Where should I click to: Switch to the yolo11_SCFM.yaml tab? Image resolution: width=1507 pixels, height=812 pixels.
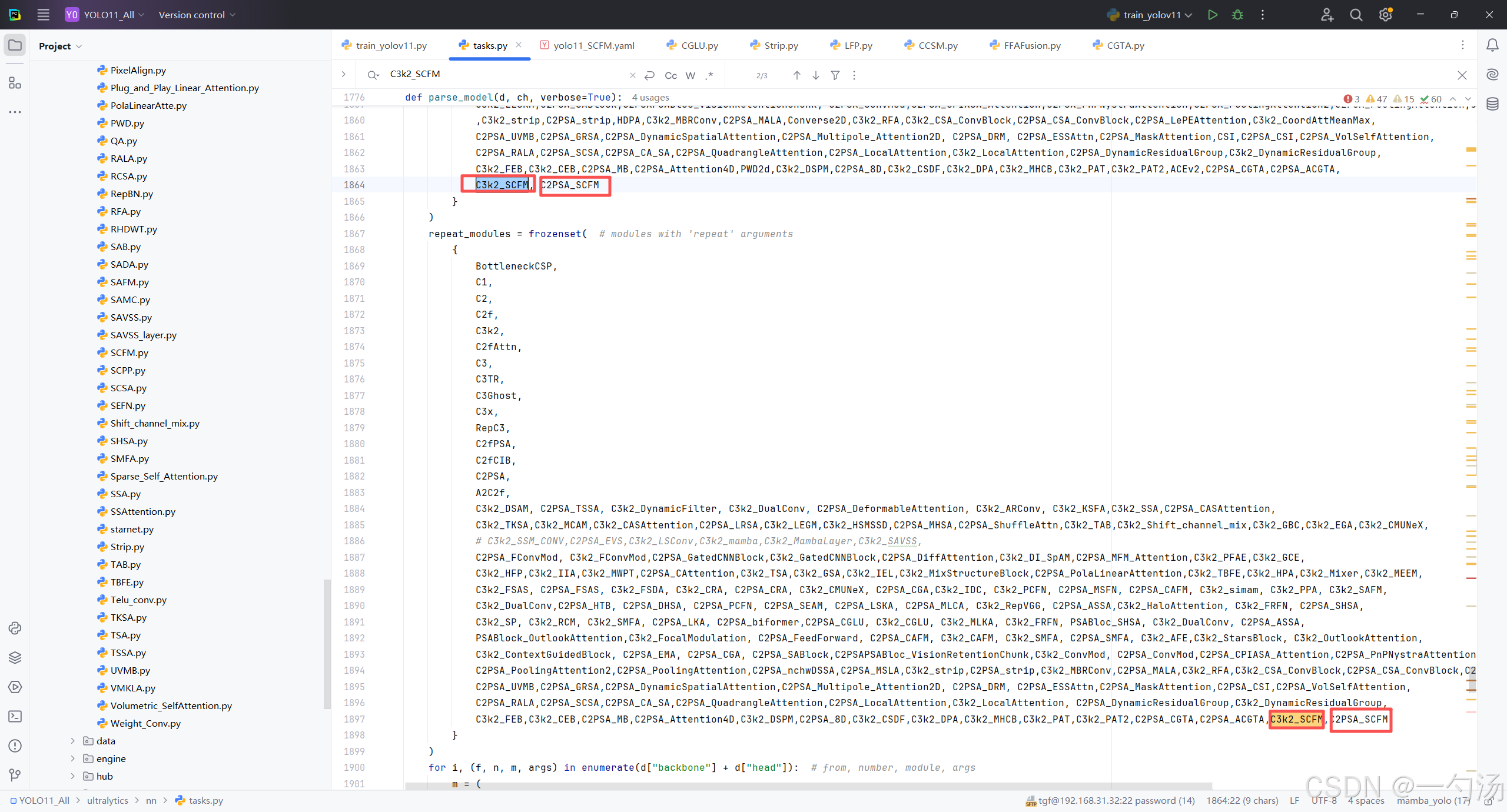593,45
